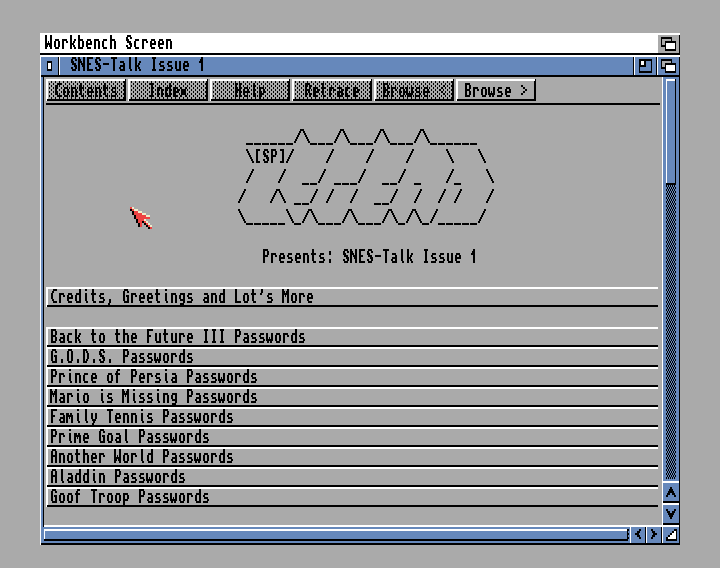
Task: Click the Retrace button
Action: click(x=332, y=90)
